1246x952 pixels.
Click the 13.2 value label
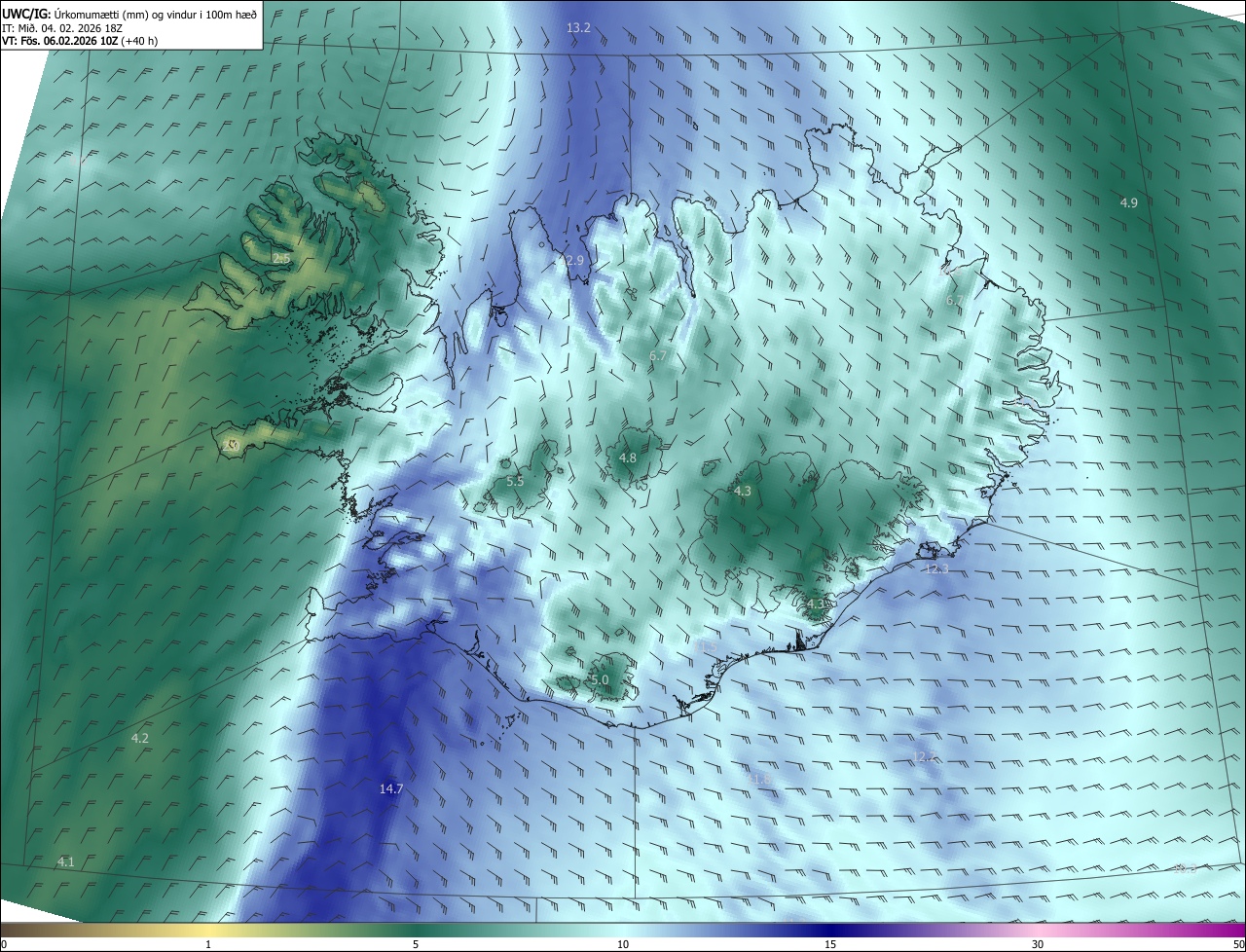[578, 28]
